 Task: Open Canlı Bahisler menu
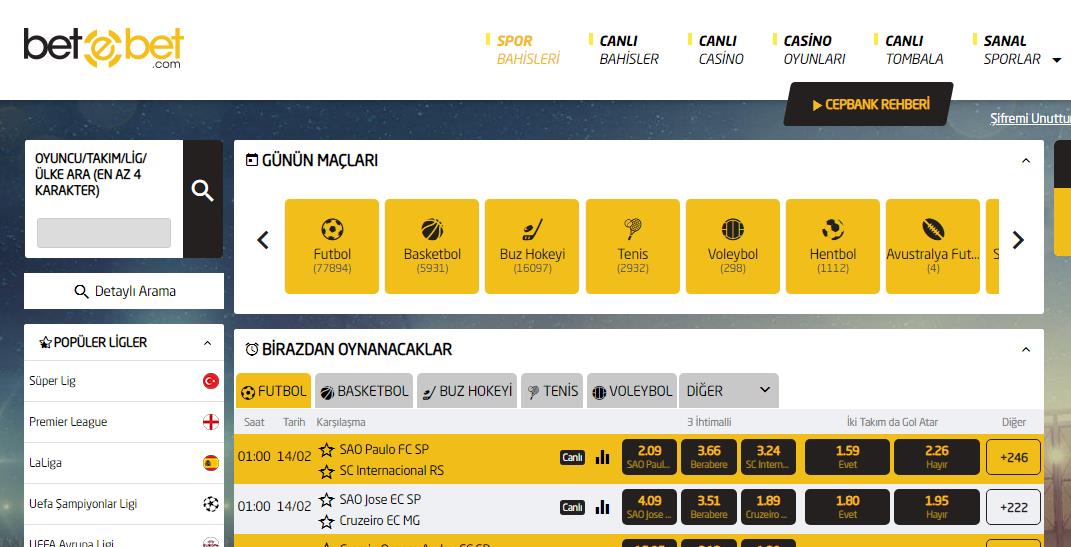[629, 50]
